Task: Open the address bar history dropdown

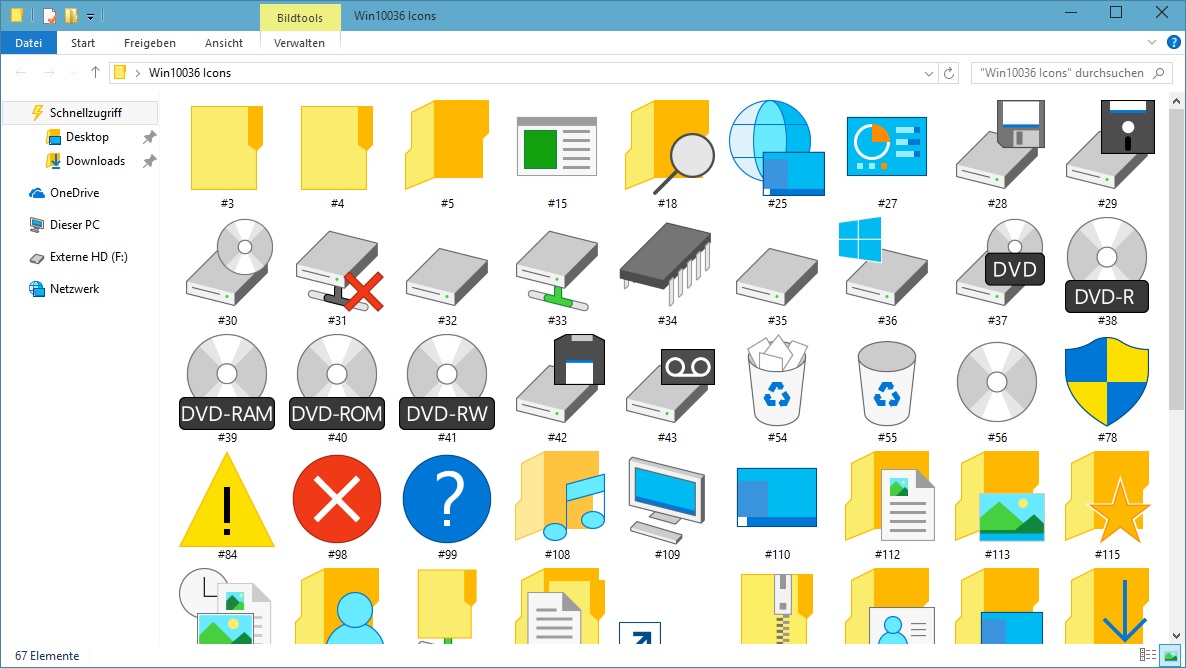Action: point(928,72)
